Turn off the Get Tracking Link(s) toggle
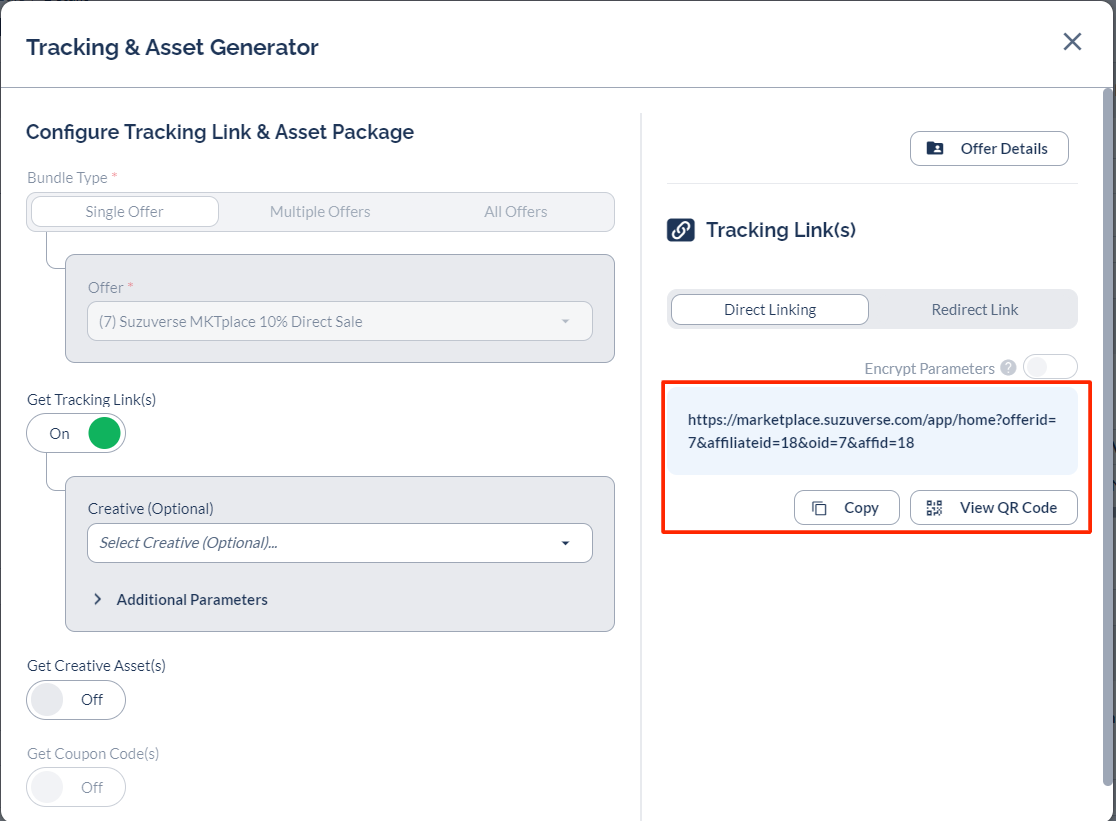Image resolution: width=1116 pixels, height=821 pixels. click(76, 433)
